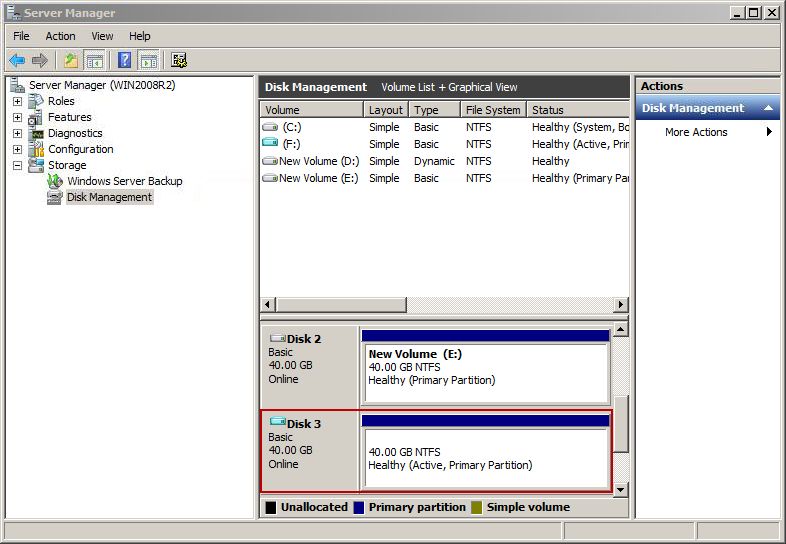Click the Disk 3 label
This screenshot has height=544, width=786.
(304, 424)
